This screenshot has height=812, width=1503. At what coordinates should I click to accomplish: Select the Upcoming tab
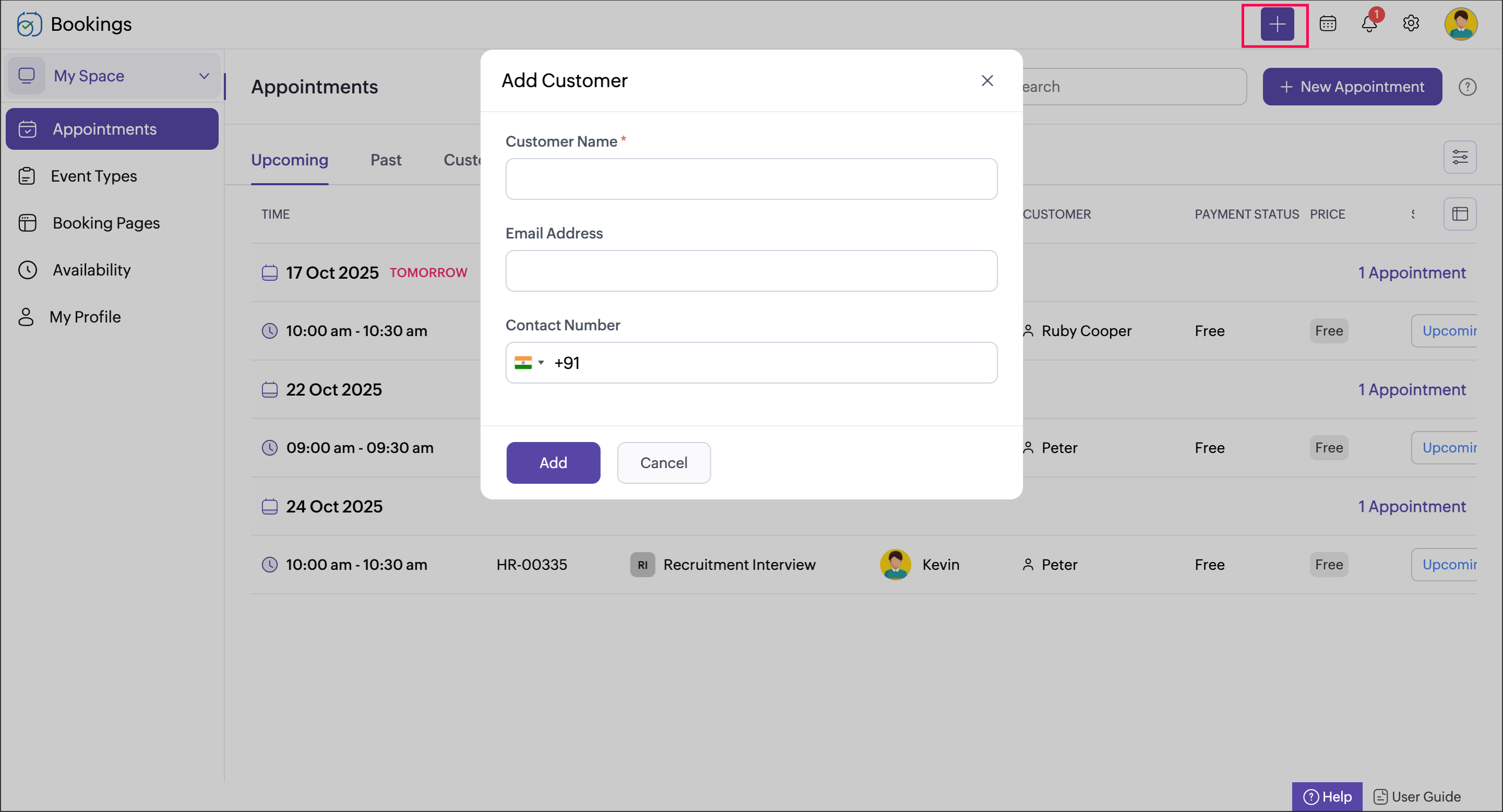290,160
